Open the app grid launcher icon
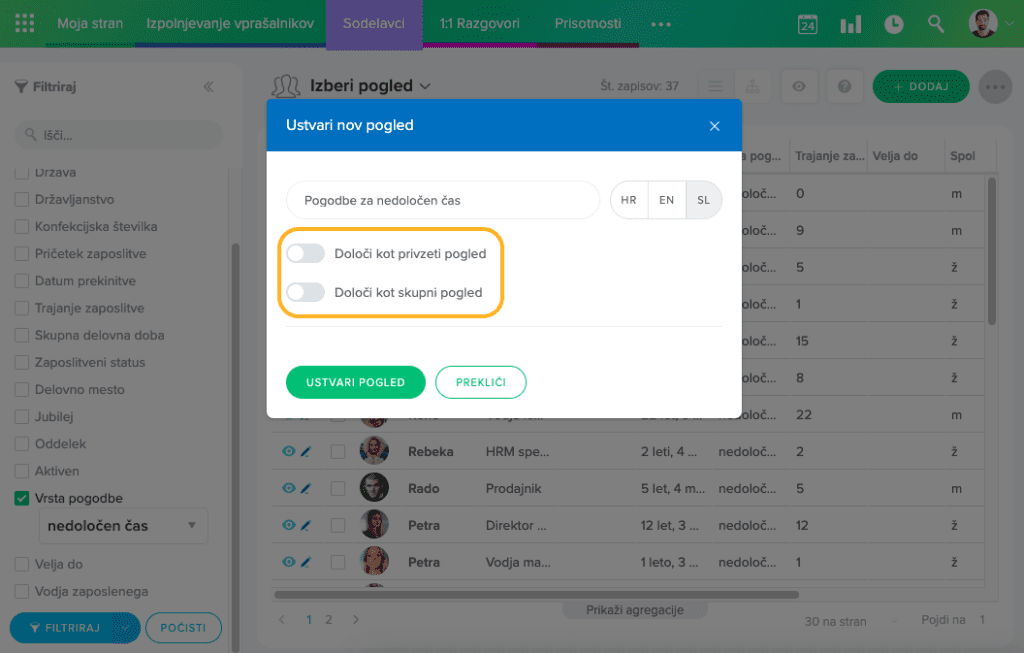 coord(25,24)
